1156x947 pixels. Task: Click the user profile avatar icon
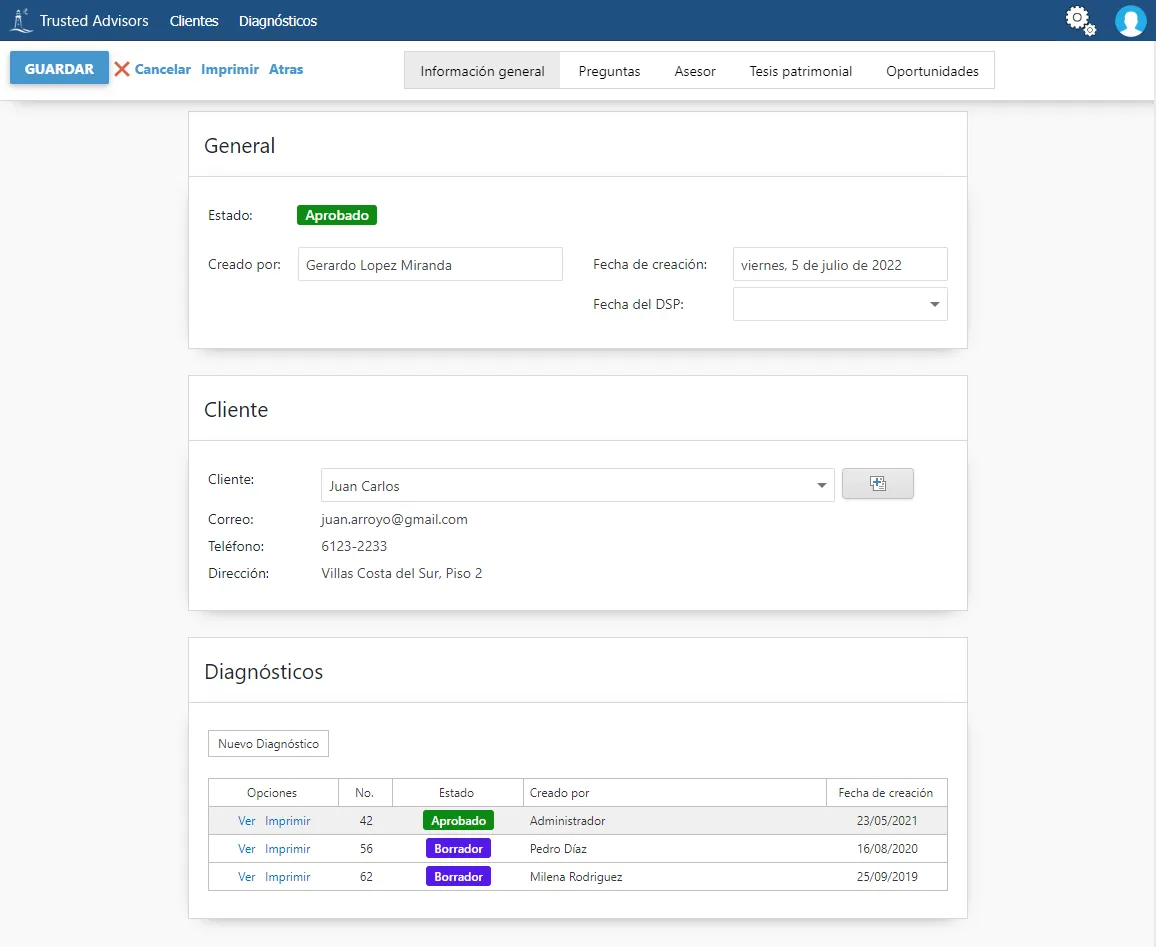(x=1130, y=20)
